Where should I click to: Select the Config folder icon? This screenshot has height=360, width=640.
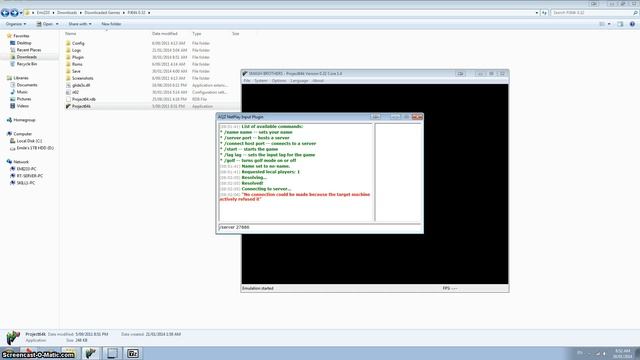(68, 43)
